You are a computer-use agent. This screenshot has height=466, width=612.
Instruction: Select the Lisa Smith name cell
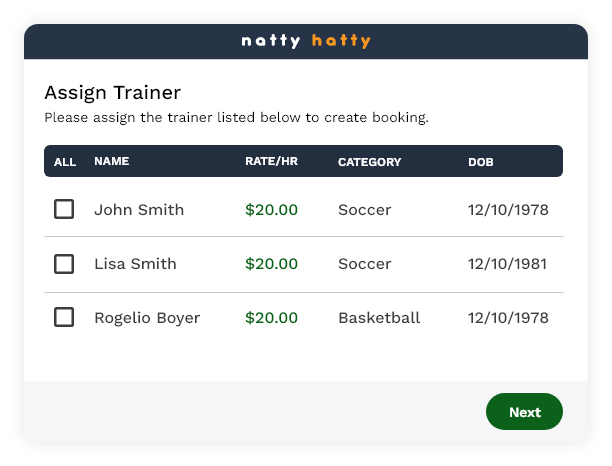(x=135, y=264)
